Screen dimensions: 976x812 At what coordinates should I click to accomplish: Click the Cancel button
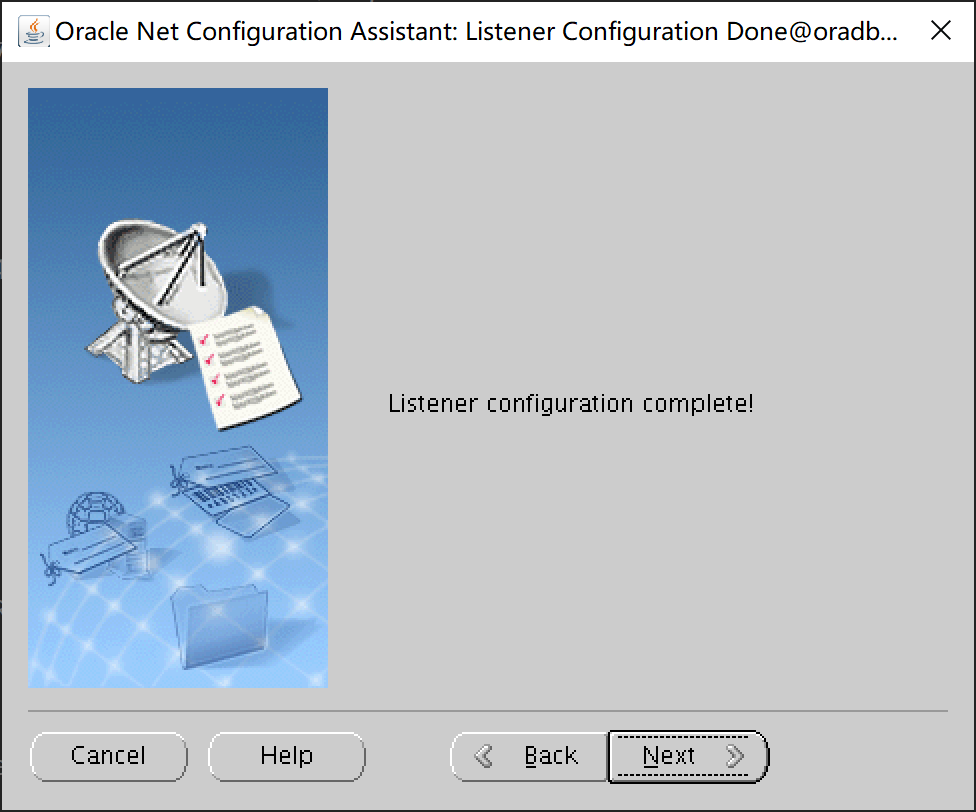pos(108,756)
